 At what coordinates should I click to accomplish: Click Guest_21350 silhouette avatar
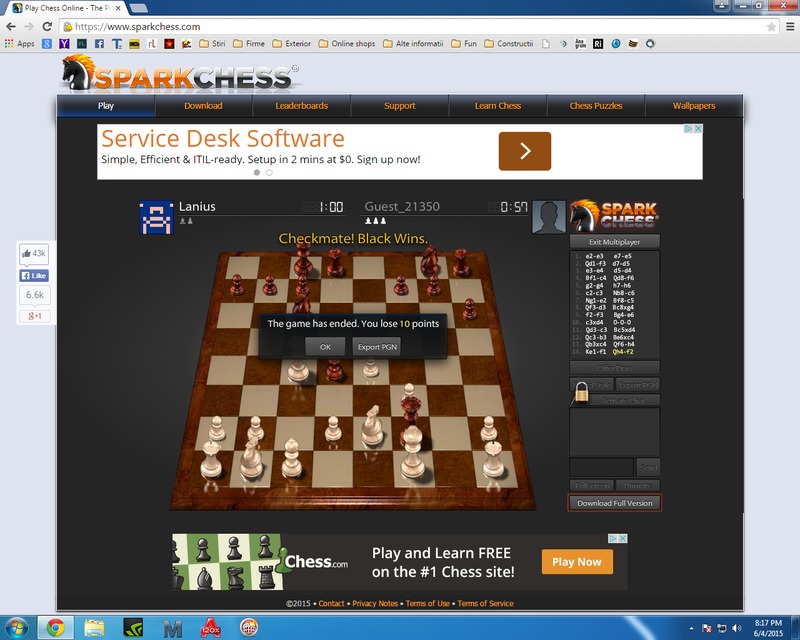549,217
